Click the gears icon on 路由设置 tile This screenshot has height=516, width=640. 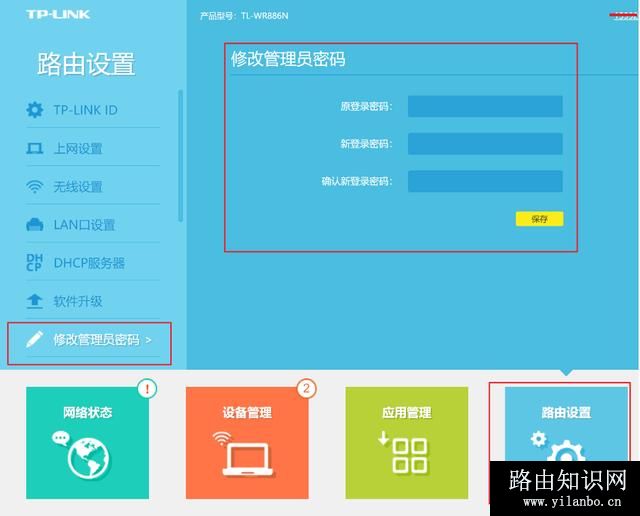(558, 446)
